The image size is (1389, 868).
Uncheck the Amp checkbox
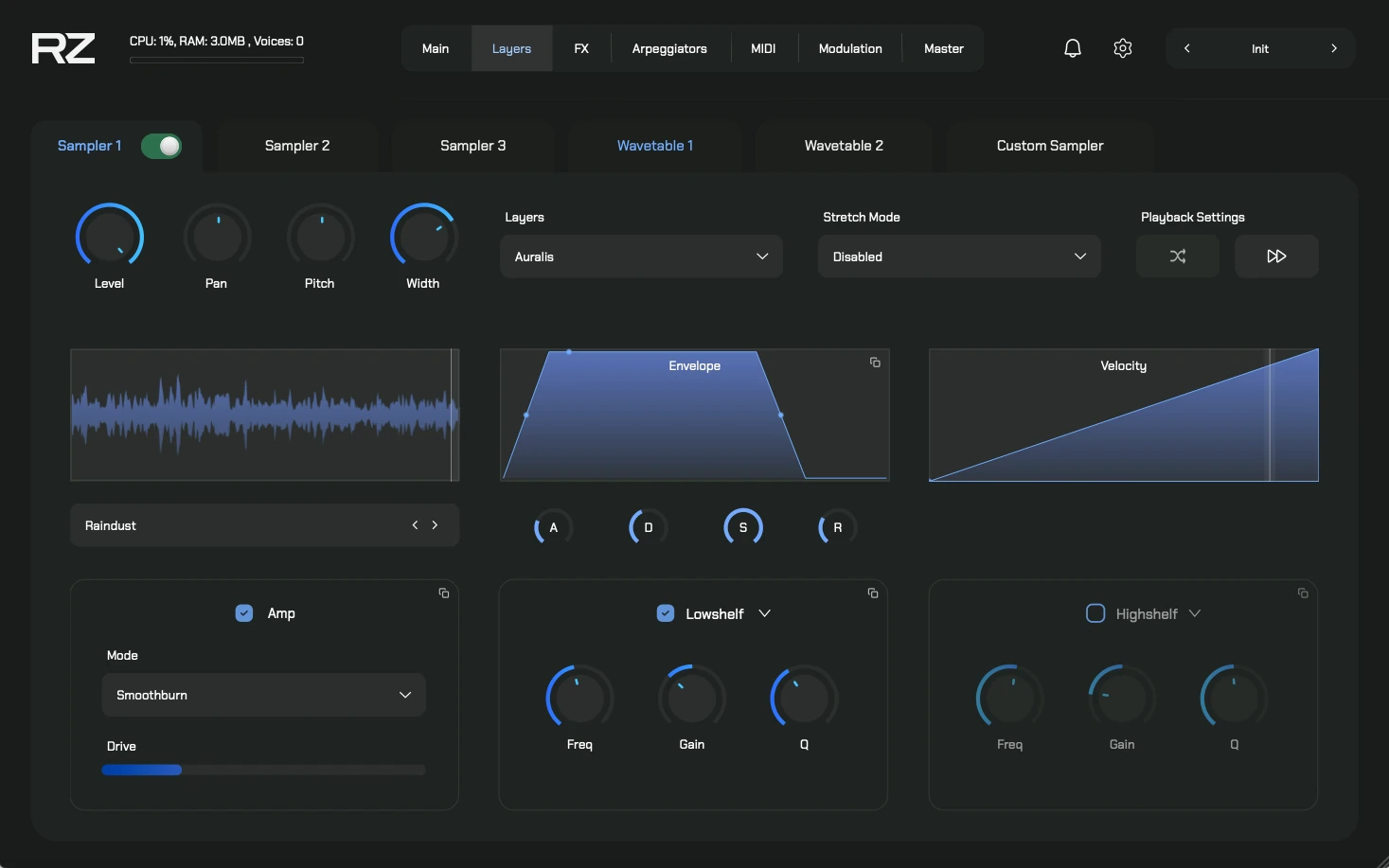point(244,613)
